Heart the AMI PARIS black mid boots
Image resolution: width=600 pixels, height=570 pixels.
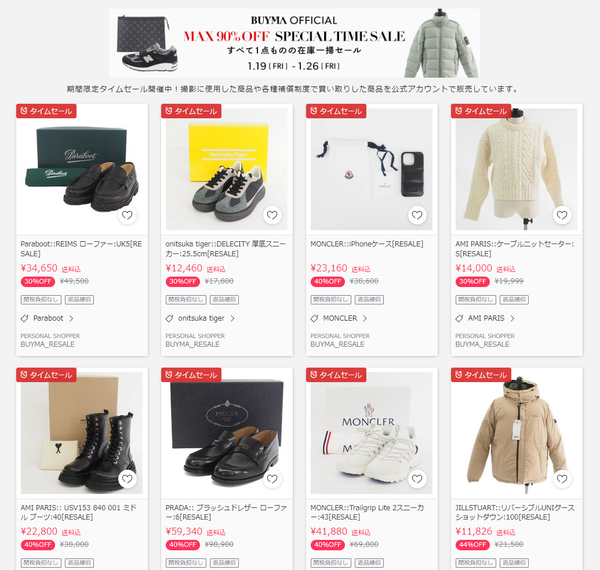(127, 479)
